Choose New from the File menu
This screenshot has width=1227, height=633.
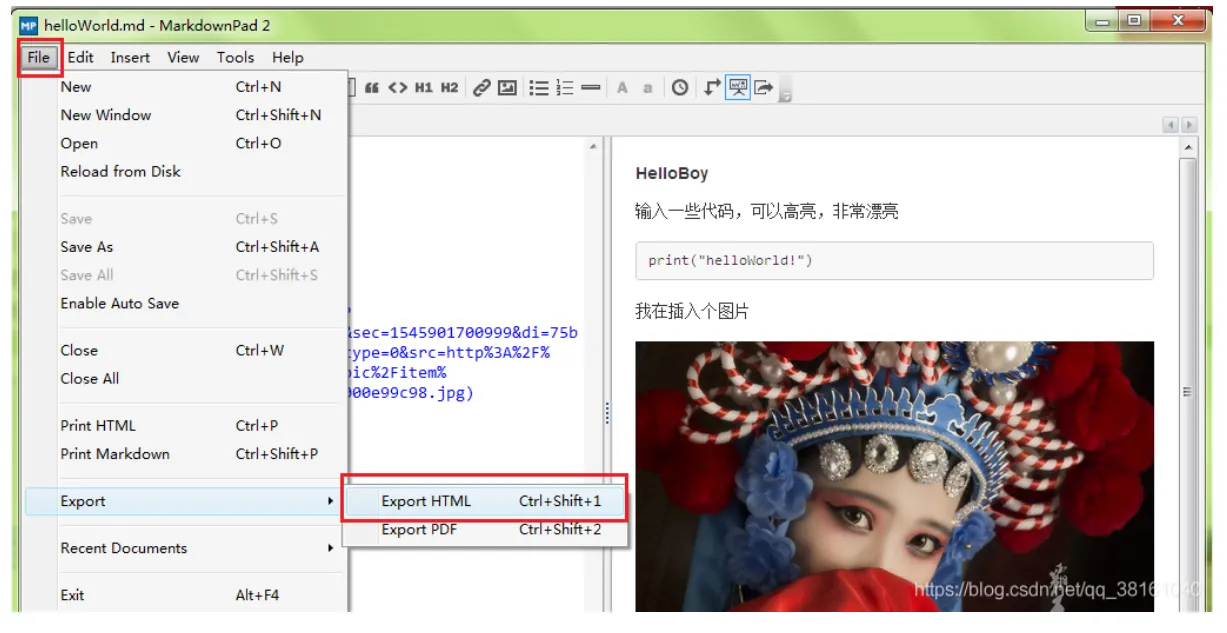click(186, 87)
